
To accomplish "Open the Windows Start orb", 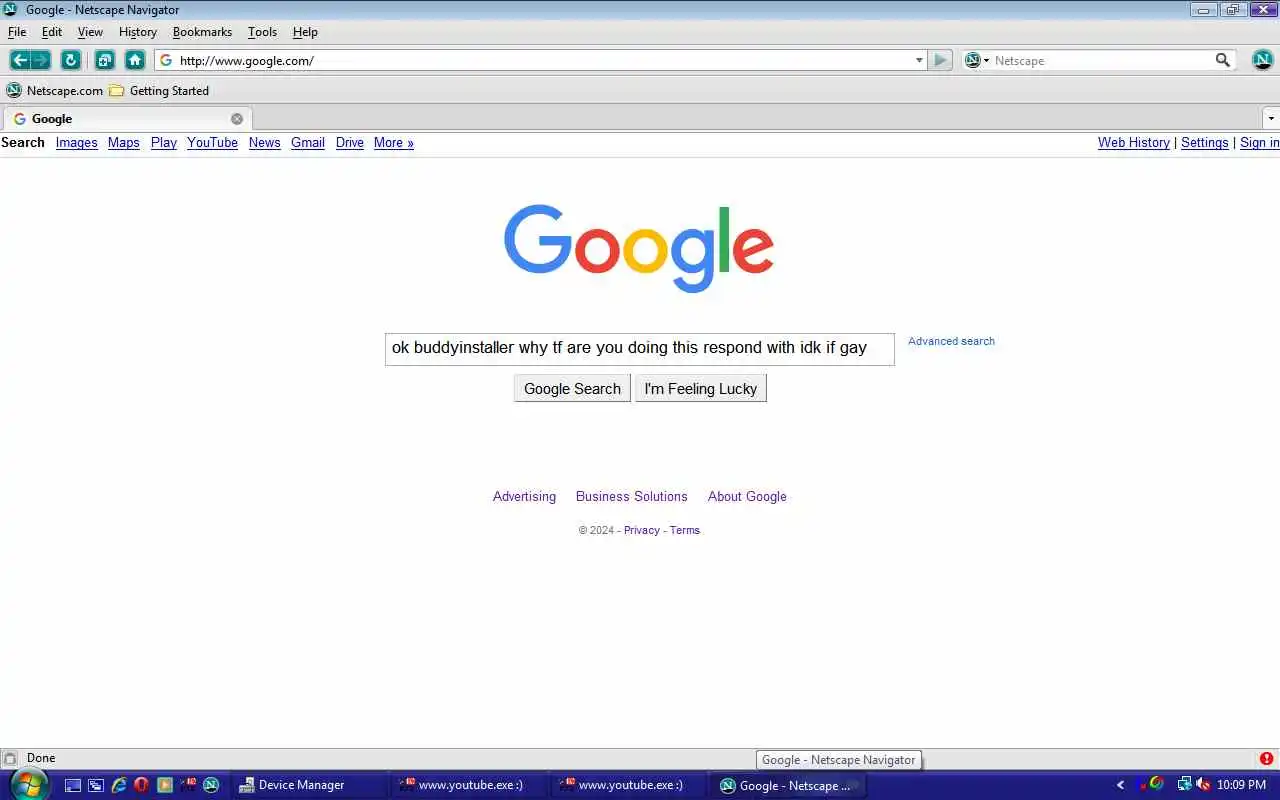I will coord(28,784).
